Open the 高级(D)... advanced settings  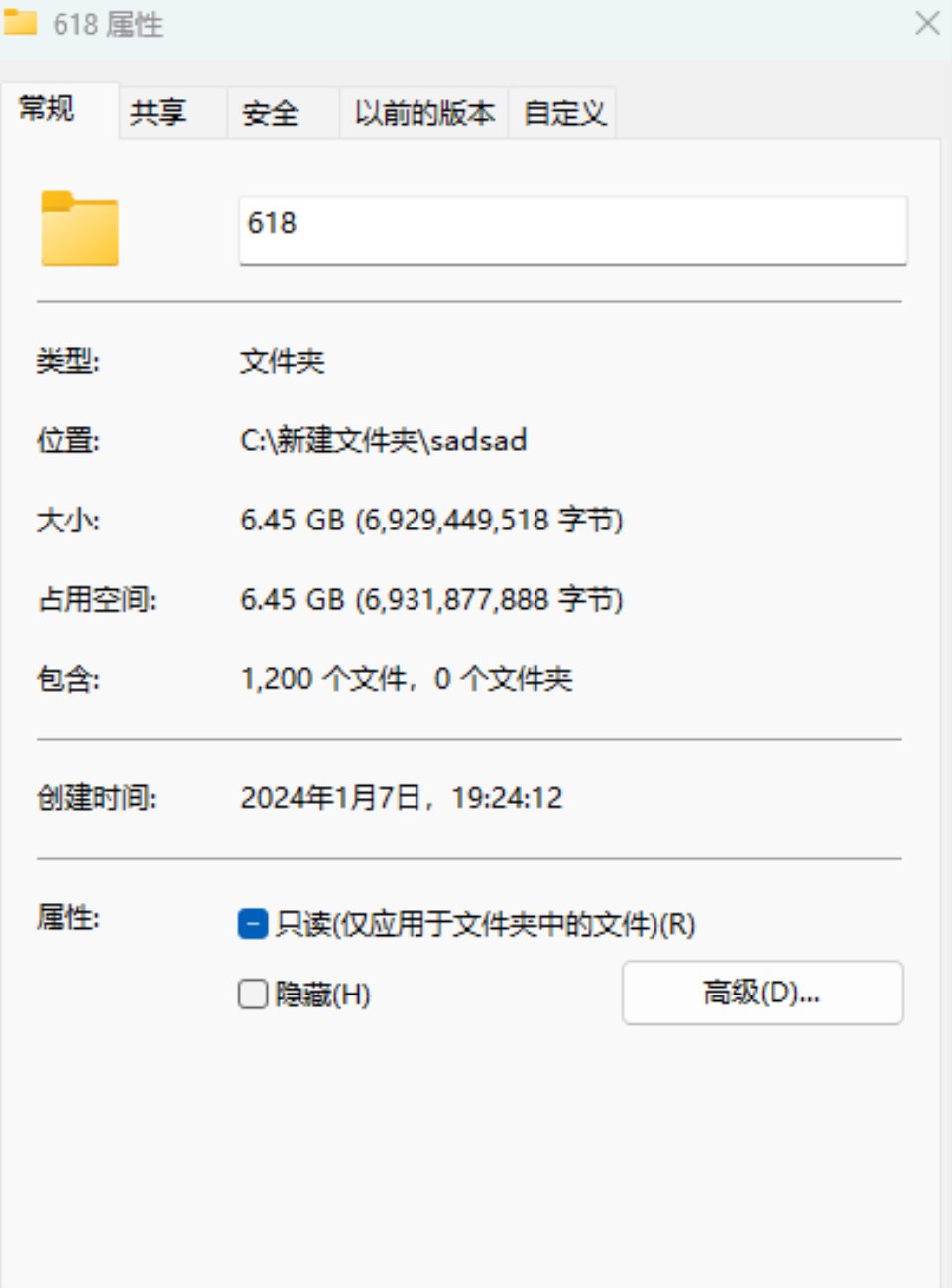coord(763,992)
